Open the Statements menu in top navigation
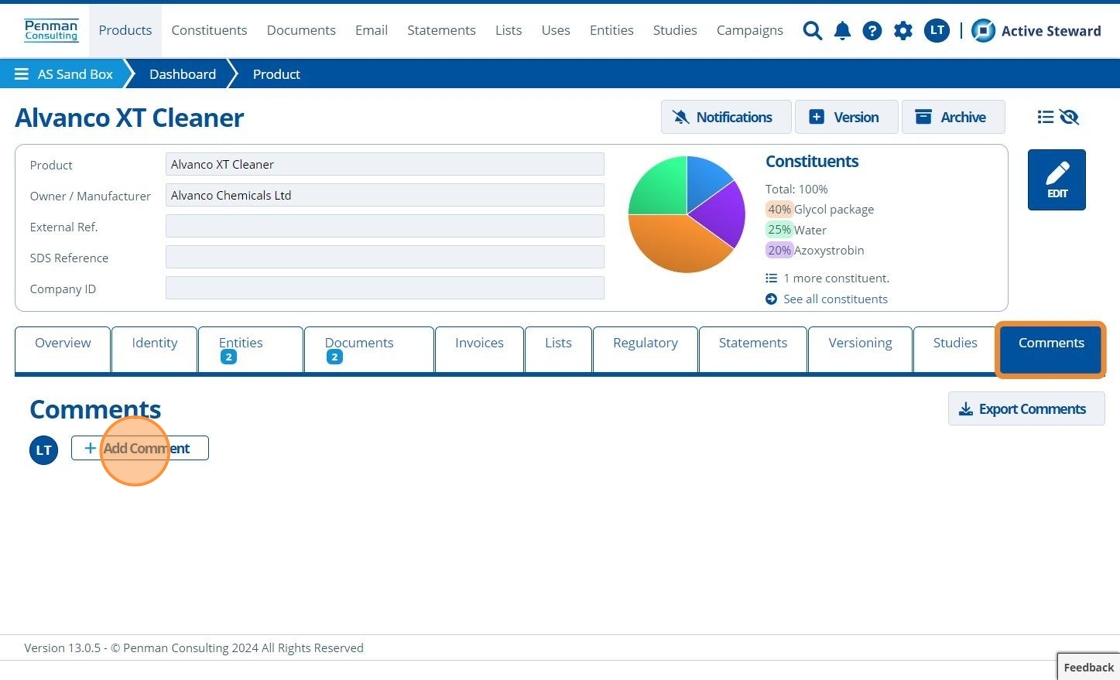This screenshot has height=680, width=1120. 441,31
